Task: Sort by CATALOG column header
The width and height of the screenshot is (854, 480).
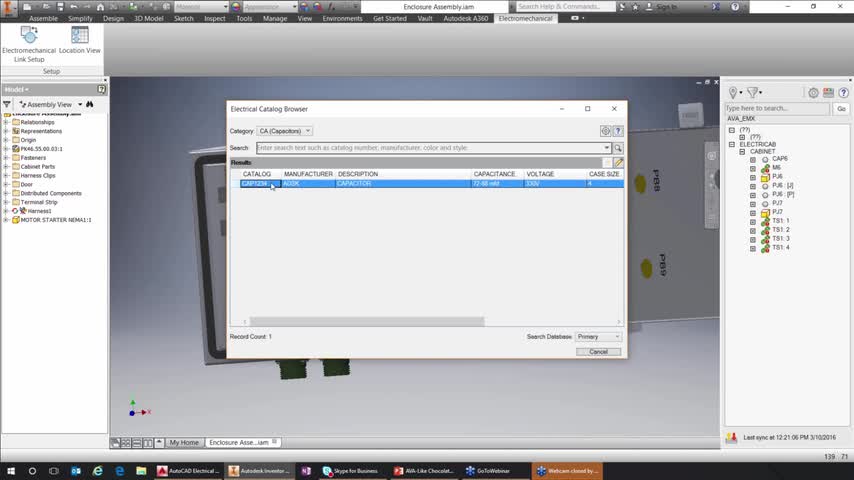Action: coord(257,174)
